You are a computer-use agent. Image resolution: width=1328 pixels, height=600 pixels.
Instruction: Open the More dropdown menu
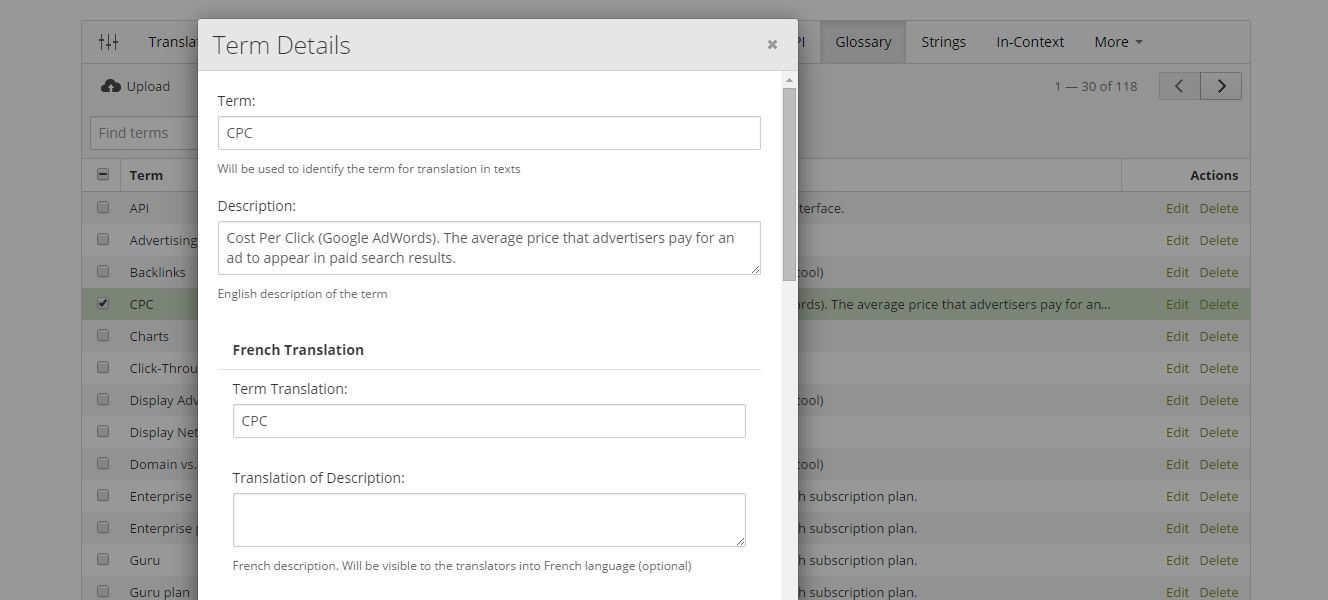[1118, 42]
